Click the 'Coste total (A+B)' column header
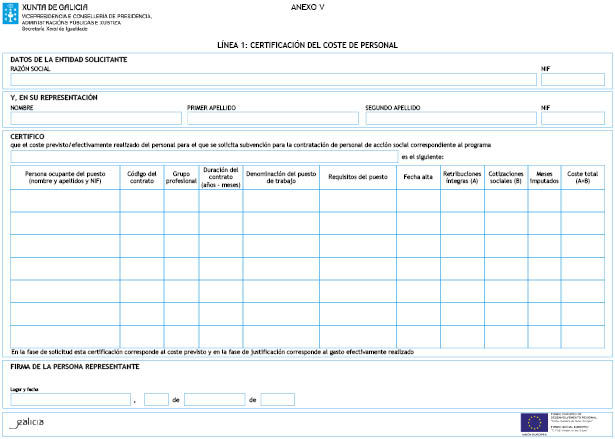This screenshot has height=439, width=615. click(x=582, y=177)
